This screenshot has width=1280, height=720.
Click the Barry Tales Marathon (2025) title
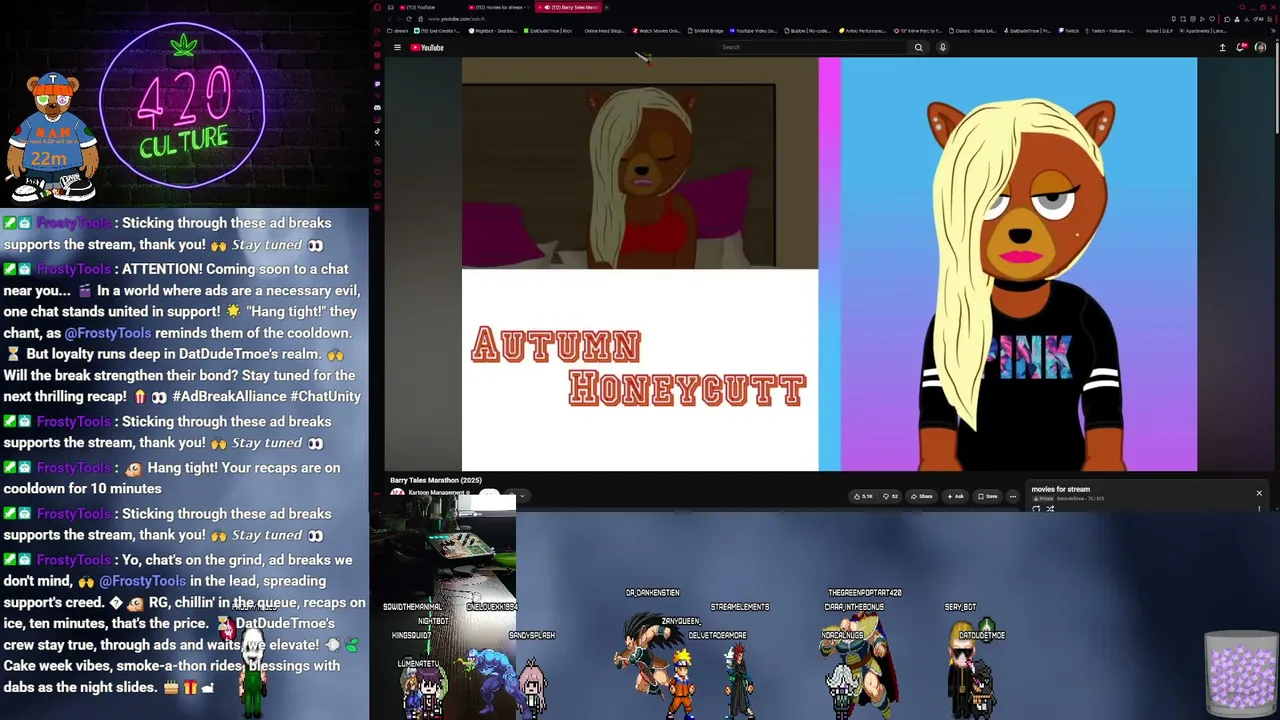pyautogui.click(x=436, y=481)
